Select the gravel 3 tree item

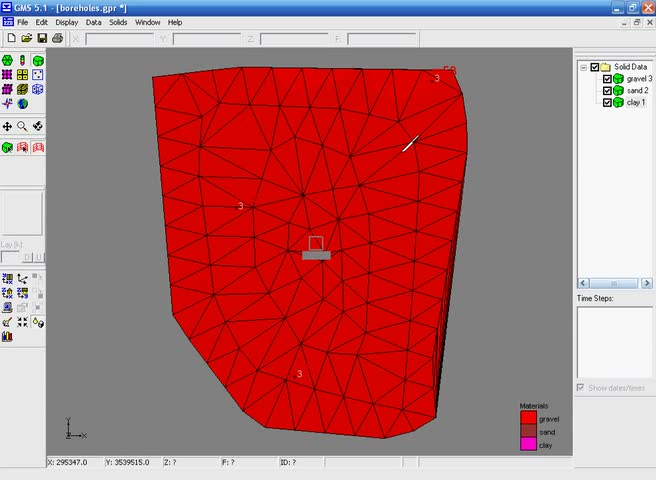tap(640, 79)
